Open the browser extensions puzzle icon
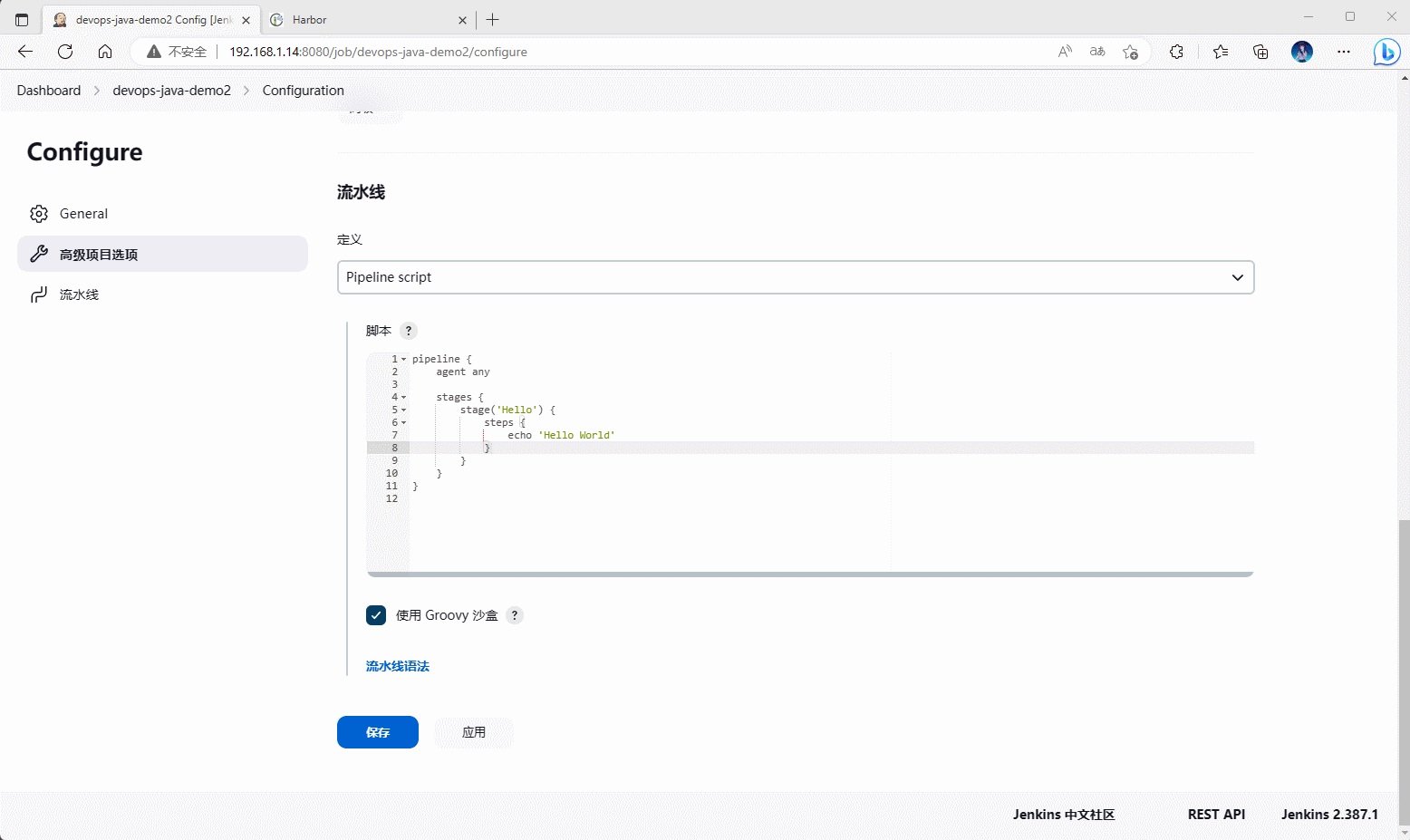This screenshot has width=1410, height=840. [1176, 52]
